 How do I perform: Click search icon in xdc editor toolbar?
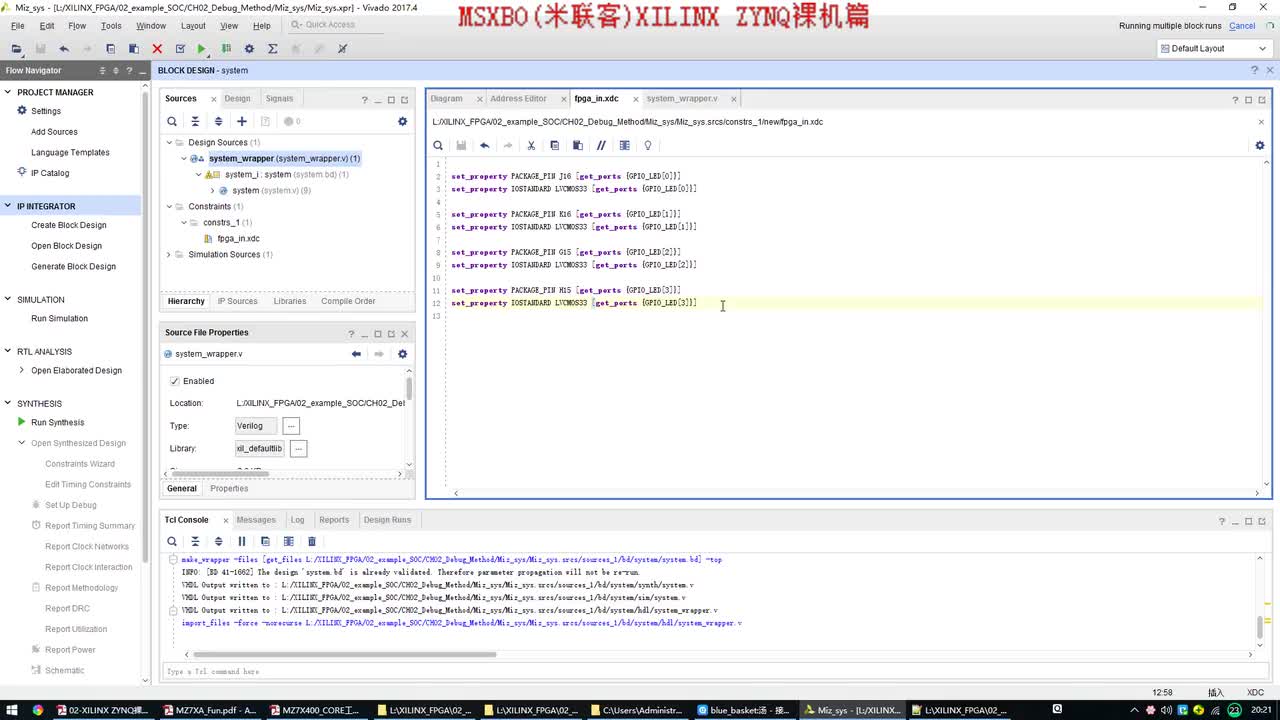click(438, 145)
